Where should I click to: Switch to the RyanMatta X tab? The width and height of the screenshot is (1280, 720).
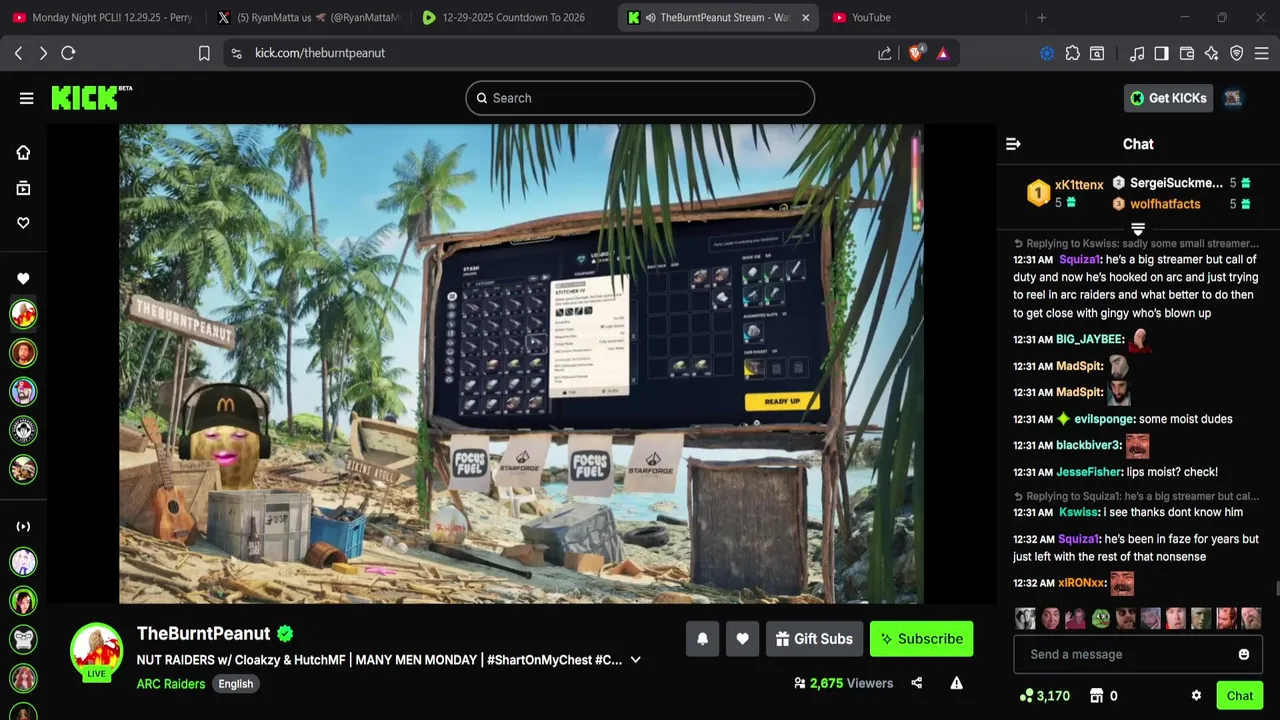310,17
